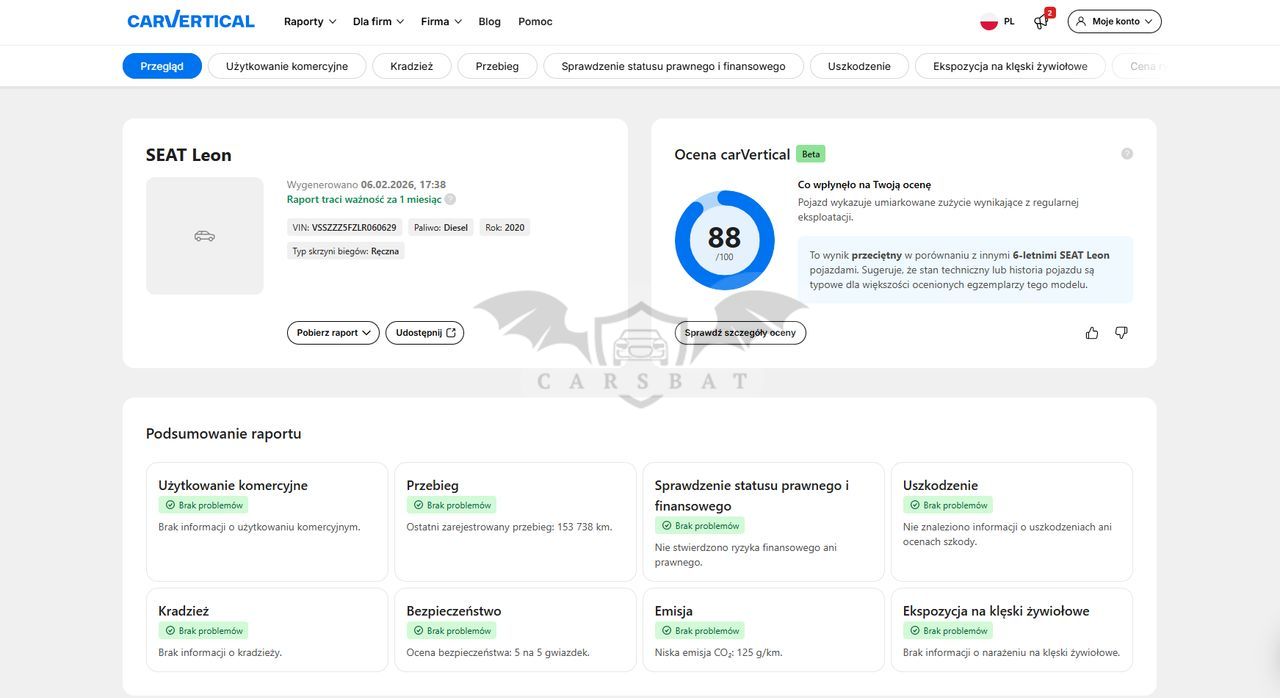Click the Paliwo: Diesel tag
This screenshot has width=1280, height=698.
coord(441,227)
